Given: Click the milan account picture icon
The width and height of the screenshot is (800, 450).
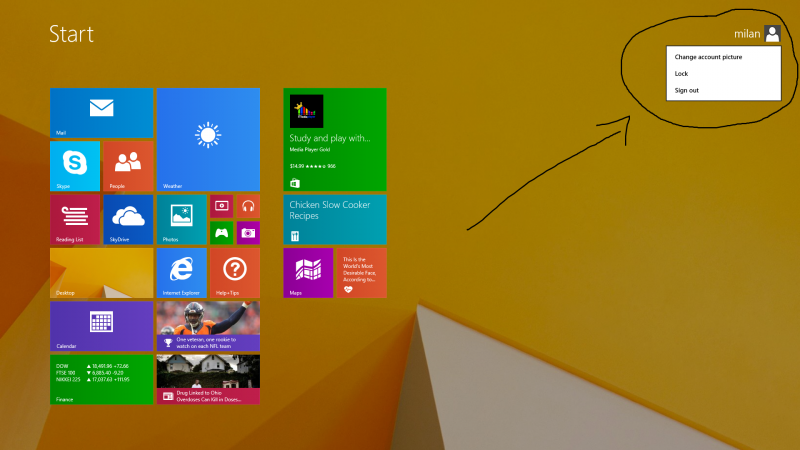Looking at the screenshot, I should coord(772,34).
